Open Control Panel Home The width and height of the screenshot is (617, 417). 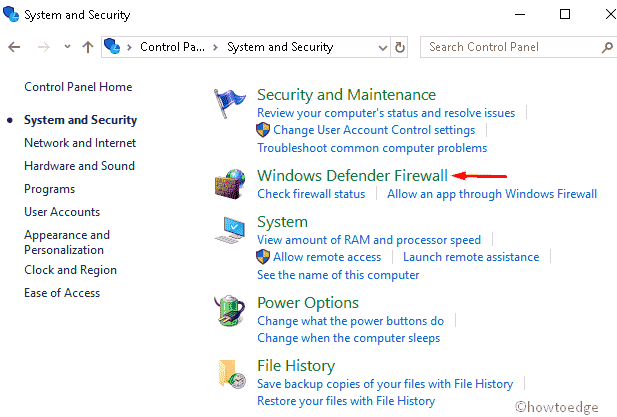pyautogui.click(x=78, y=87)
